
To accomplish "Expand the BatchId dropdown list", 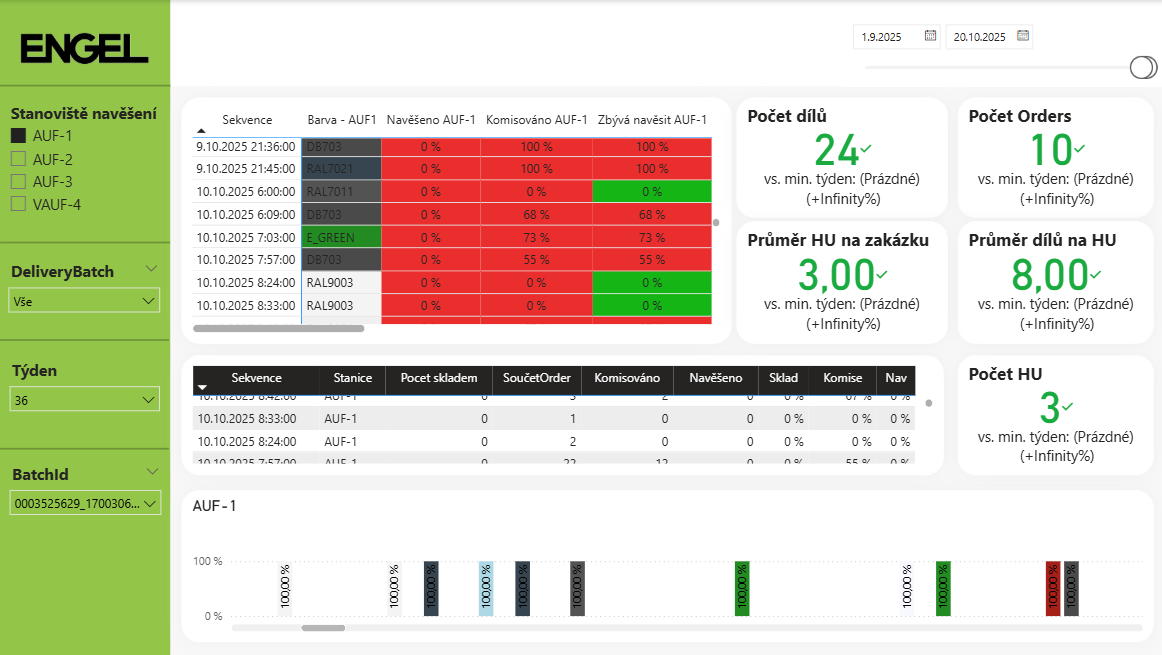I will 84,504.
